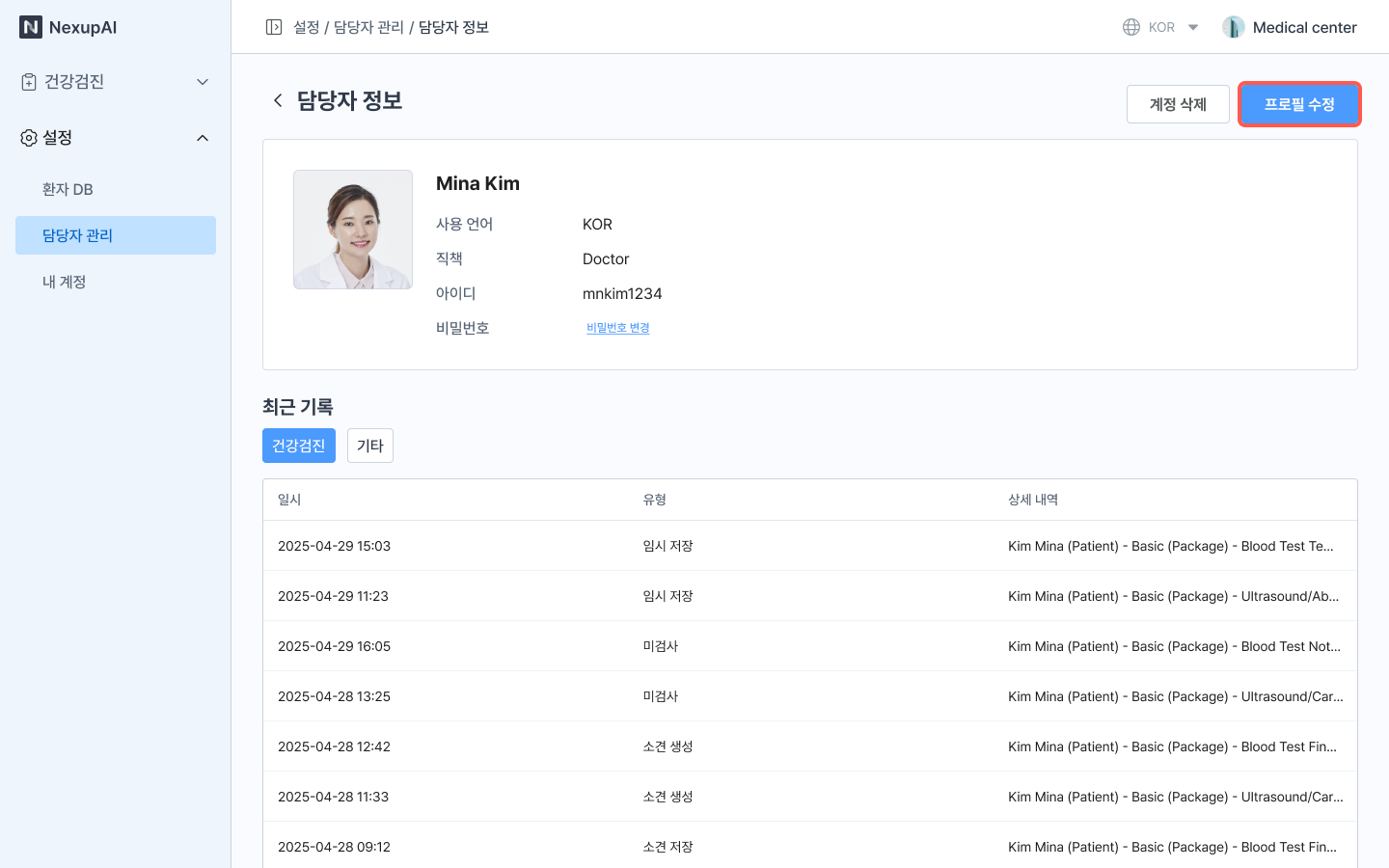Viewport: 1389px width, 868px height.
Task: Click the 비밀번호 변경 link
Action: pyautogui.click(x=618, y=328)
